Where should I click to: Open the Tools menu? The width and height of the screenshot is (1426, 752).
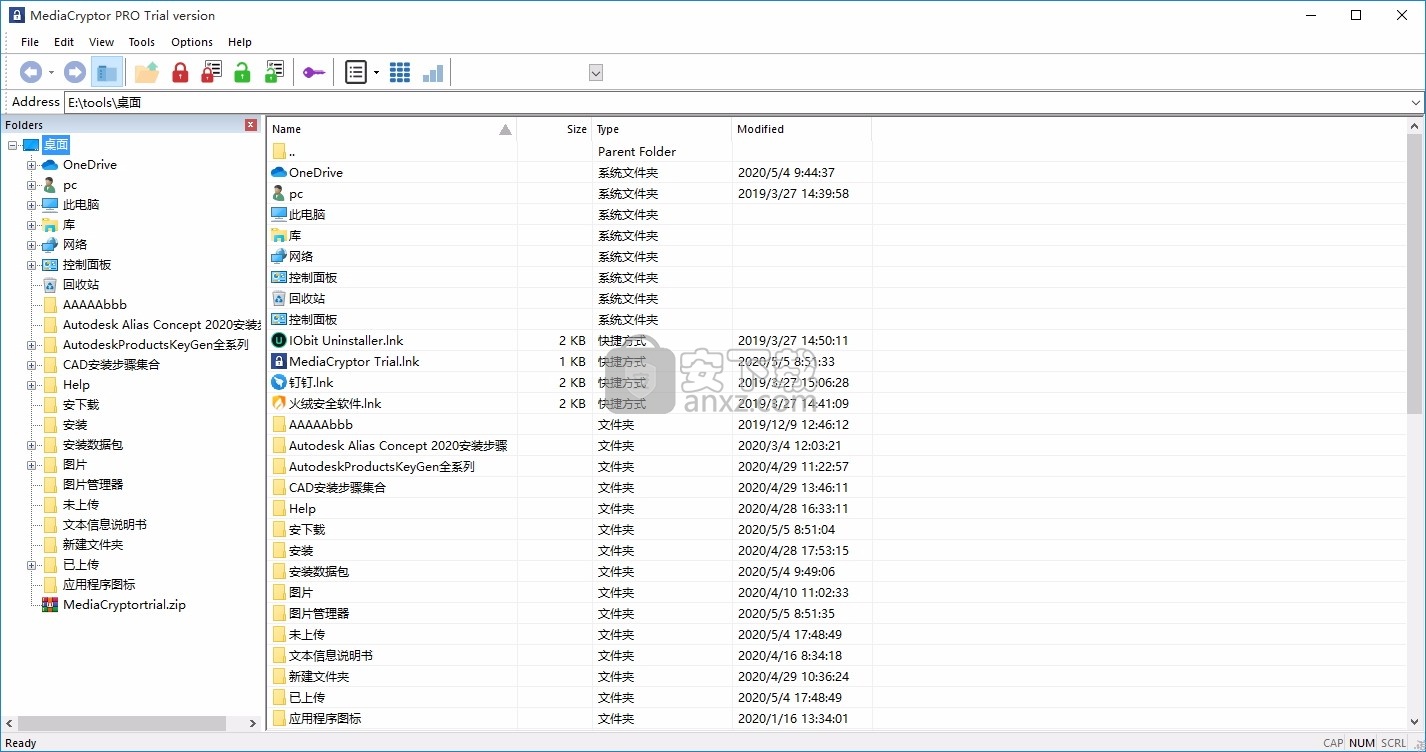point(142,42)
